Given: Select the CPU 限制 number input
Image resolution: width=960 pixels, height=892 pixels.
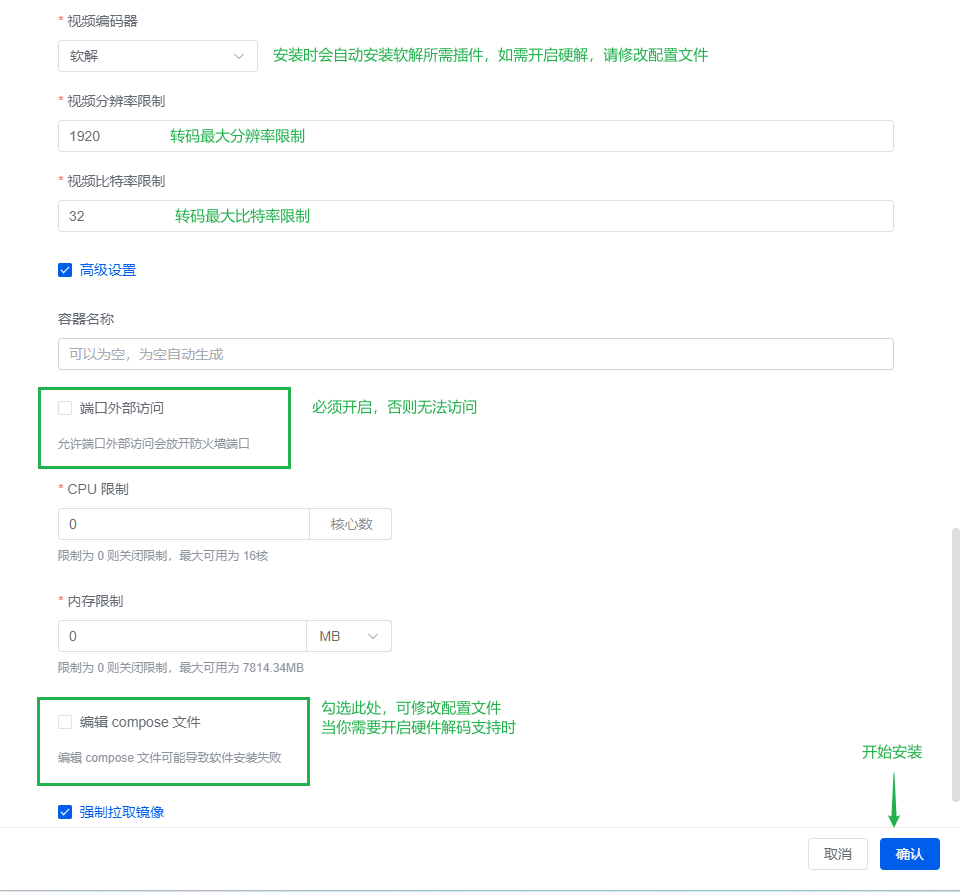Looking at the screenshot, I should 184,524.
